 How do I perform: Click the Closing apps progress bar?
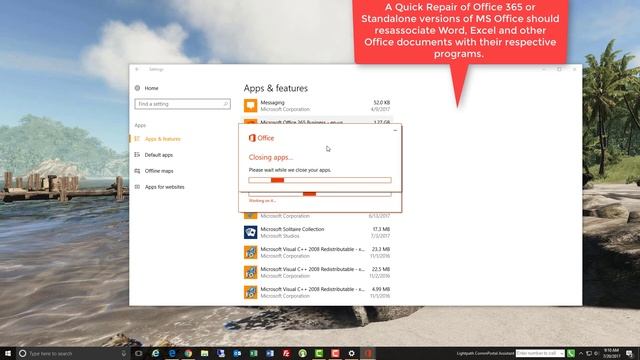[x=320, y=180]
